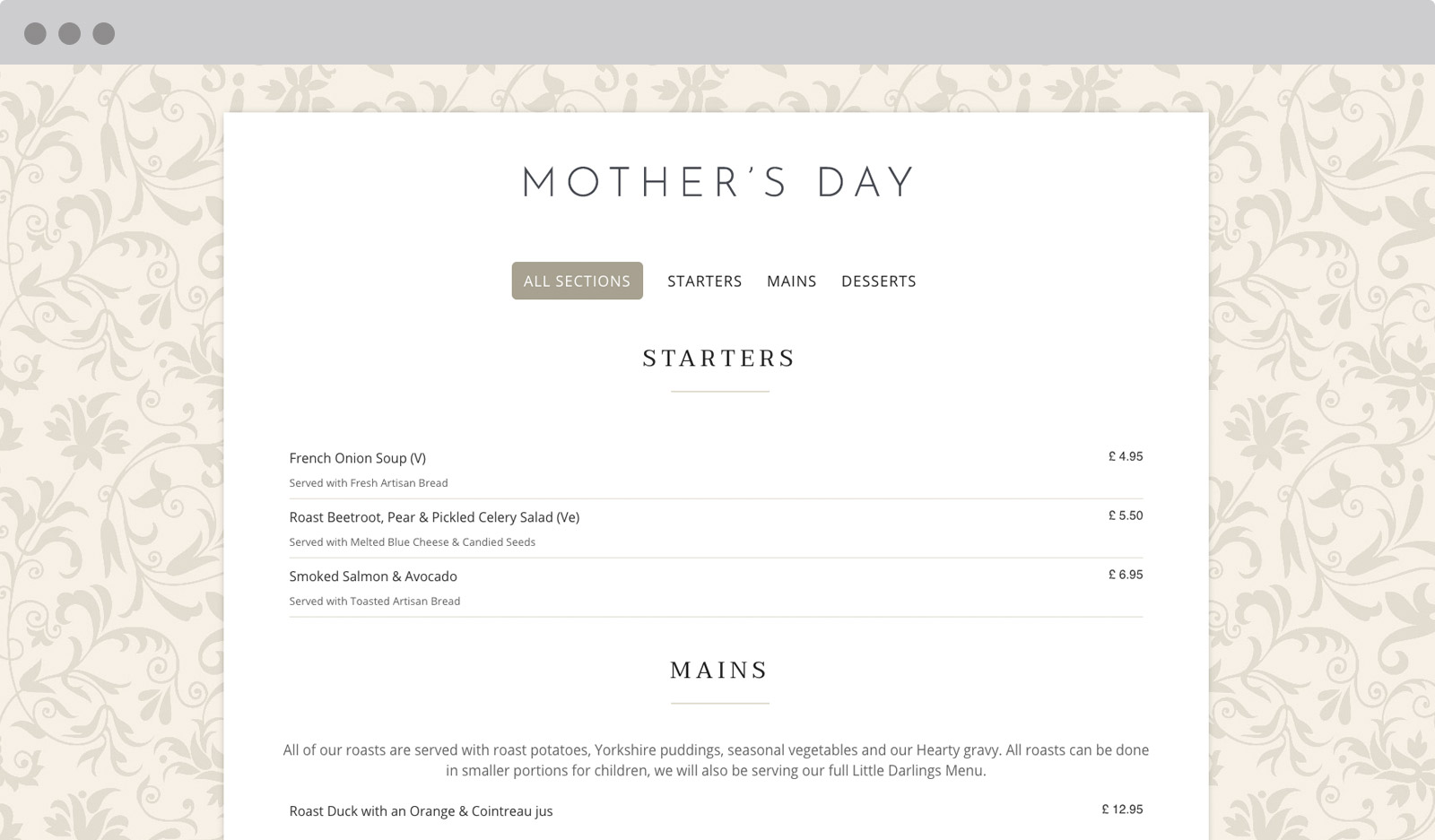
Task: Click the £ 4.95 price
Action: [x=1126, y=456]
